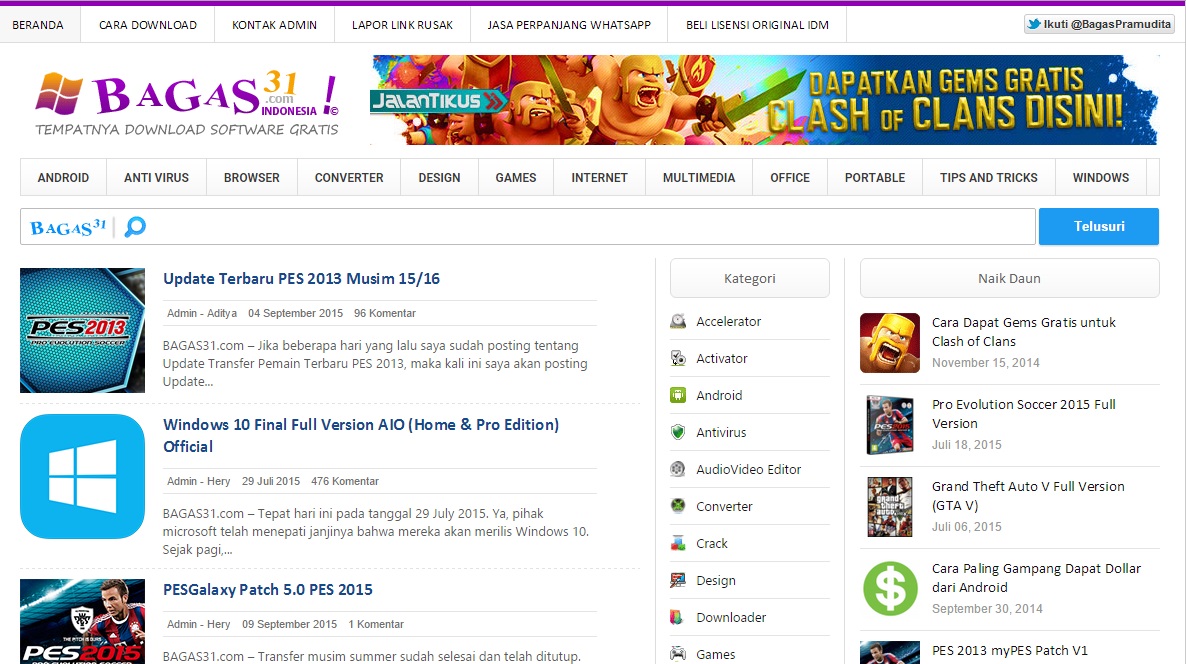
Task: Click the Twitter bird icon
Action: 1033,24
